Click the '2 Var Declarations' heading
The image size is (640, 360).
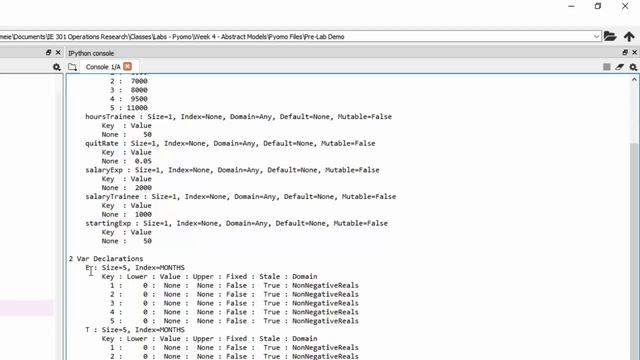tap(106, 259)
